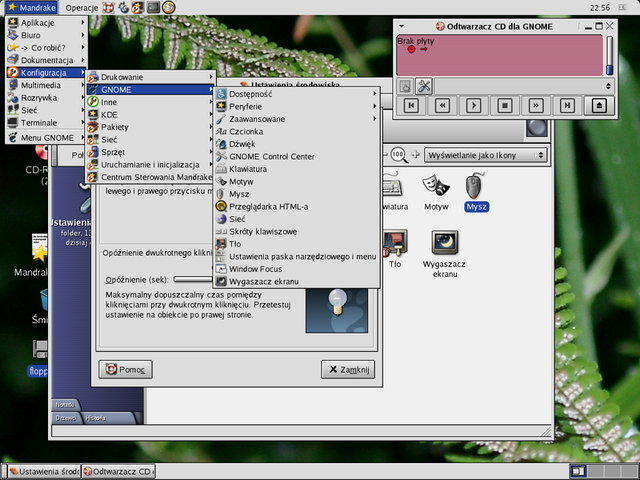Open Ustawienia paska narzędziowego i menu
The image size is (640, 480).
pyautogui.click(x=296, y=257)
